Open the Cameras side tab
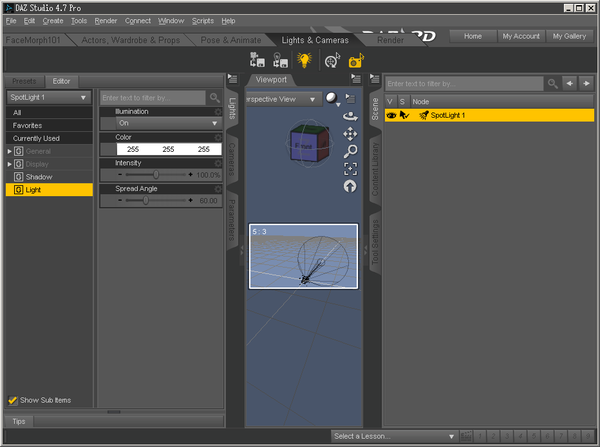The width and height of the screenshot is (600, 447). tap(232, 159)
